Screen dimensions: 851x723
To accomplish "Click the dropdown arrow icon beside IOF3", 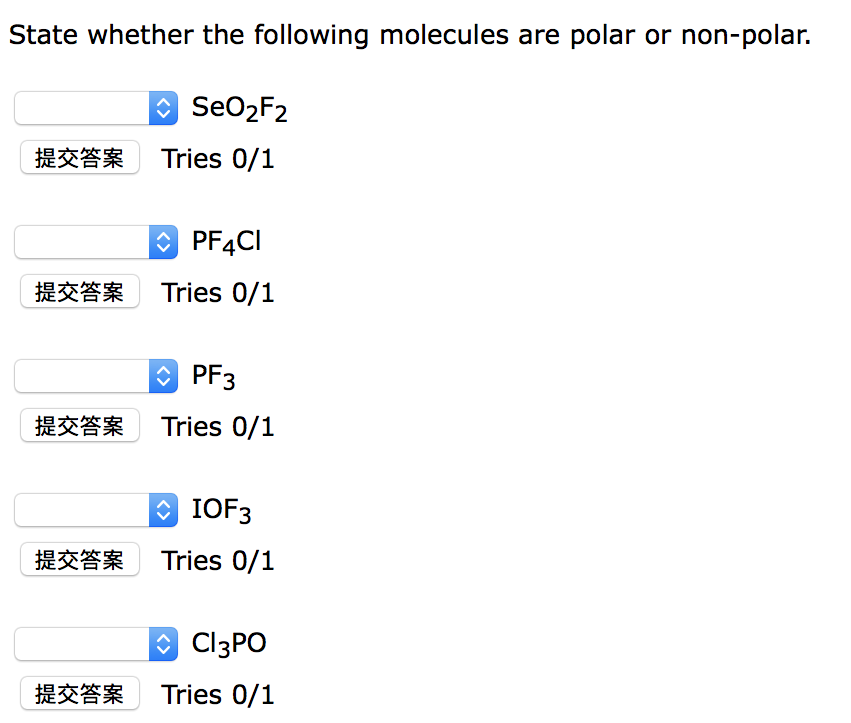I will tap(162, 510).
